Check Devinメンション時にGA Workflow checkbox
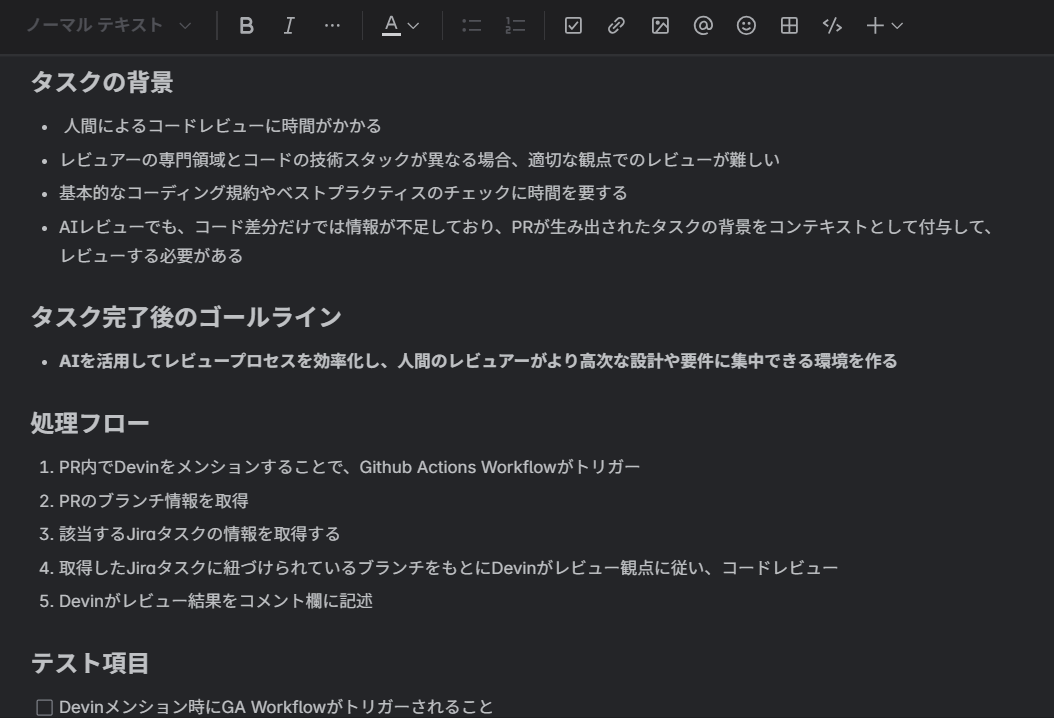The height and width of the screenshot is (718, 1054). click(x=44, y=707)
